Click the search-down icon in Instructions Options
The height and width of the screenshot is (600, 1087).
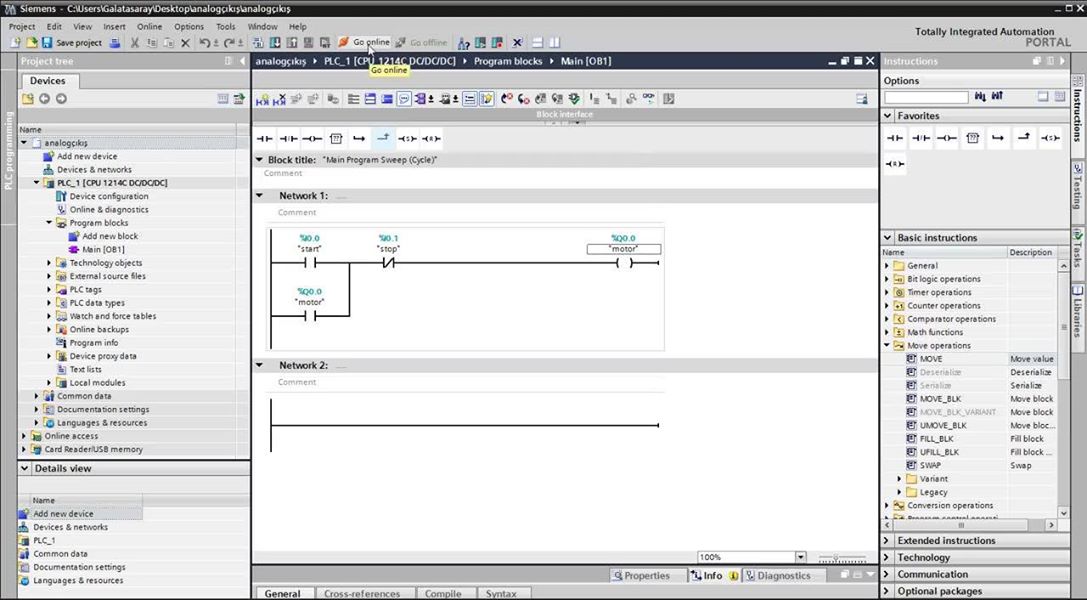coord(980,96)
